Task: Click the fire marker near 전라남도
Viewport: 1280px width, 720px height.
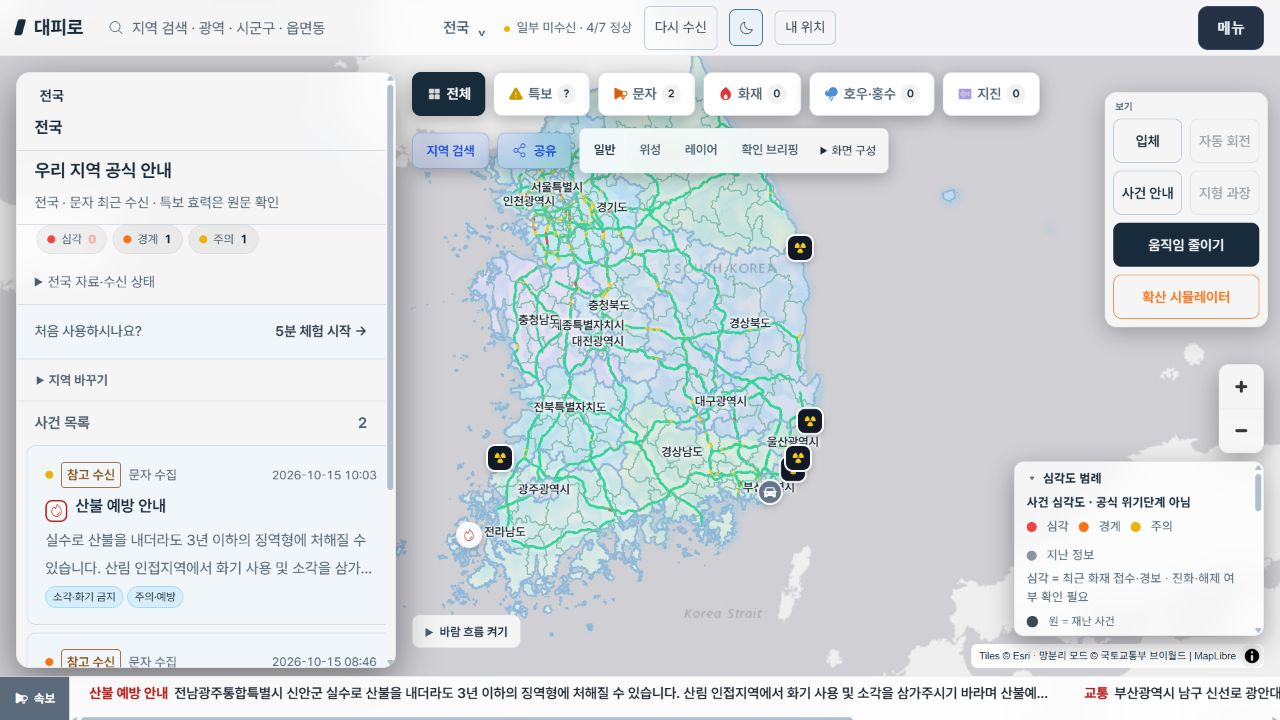Action: [468, 535]
